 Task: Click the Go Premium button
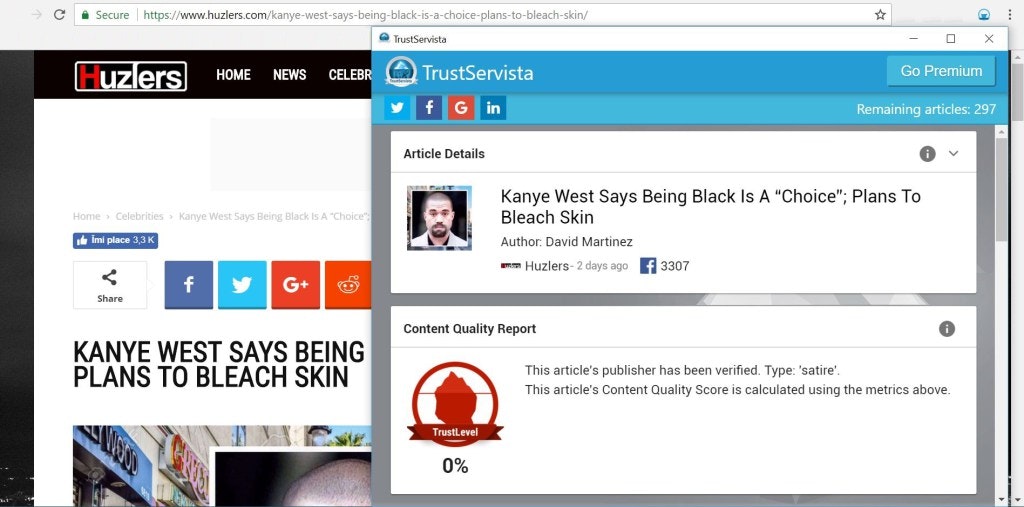pyautogui.click(x=941, y=71)
